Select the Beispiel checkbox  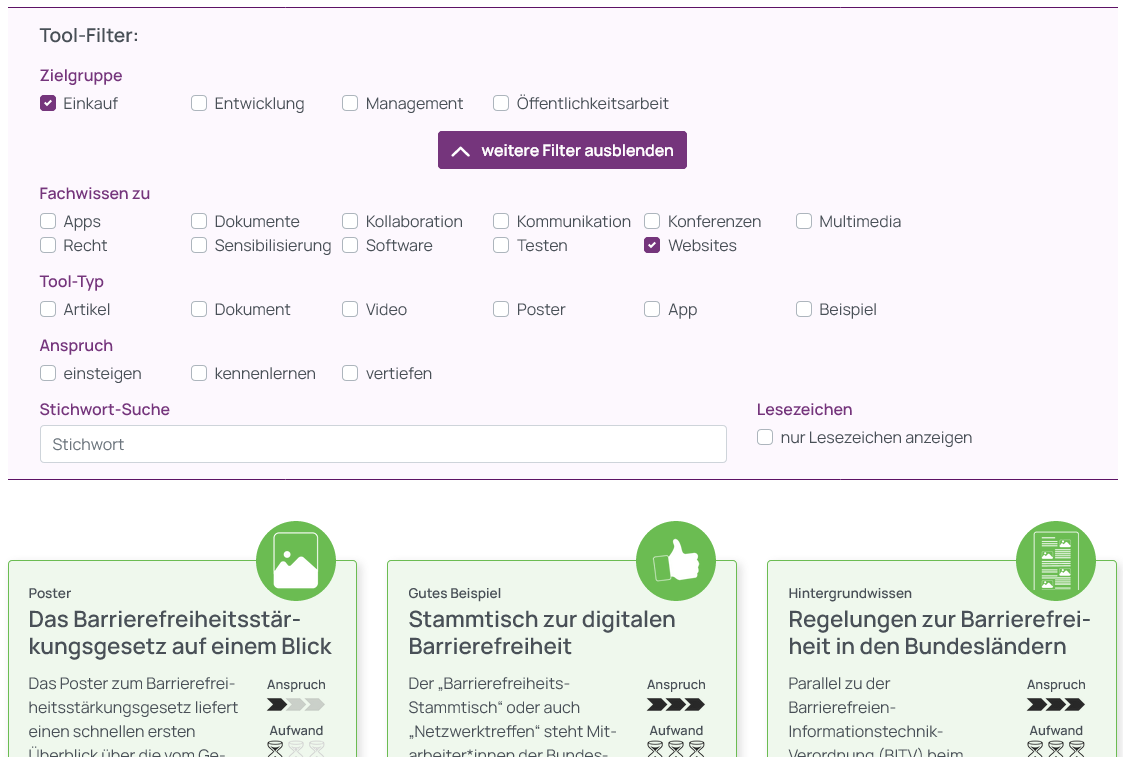804,309
